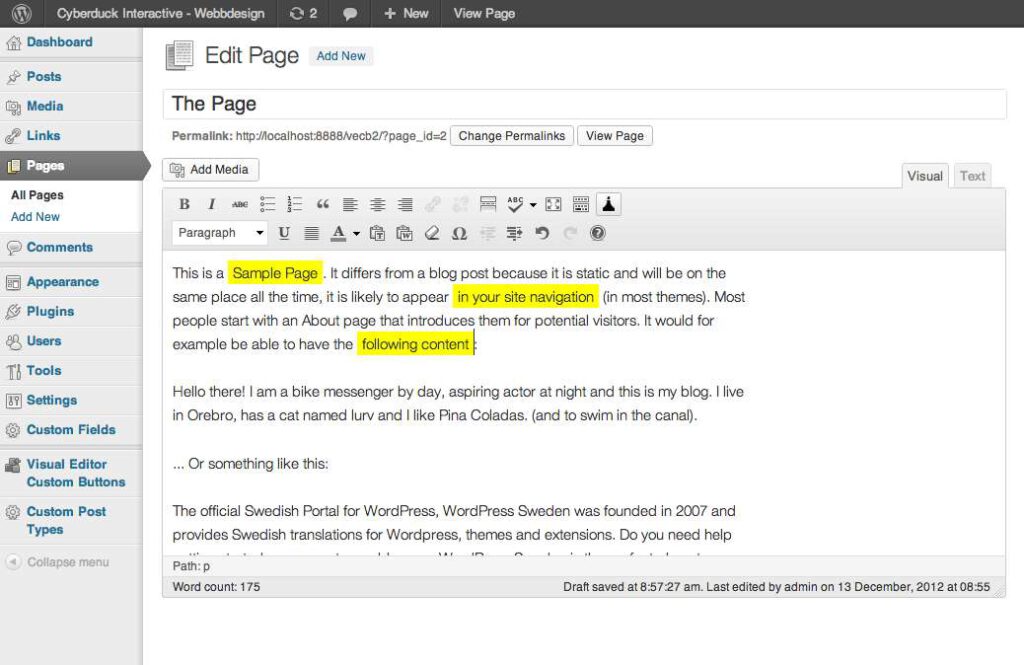Open the Pages section in the sidebar
This screenshot has height=665, width=1024.
point(46,164)
